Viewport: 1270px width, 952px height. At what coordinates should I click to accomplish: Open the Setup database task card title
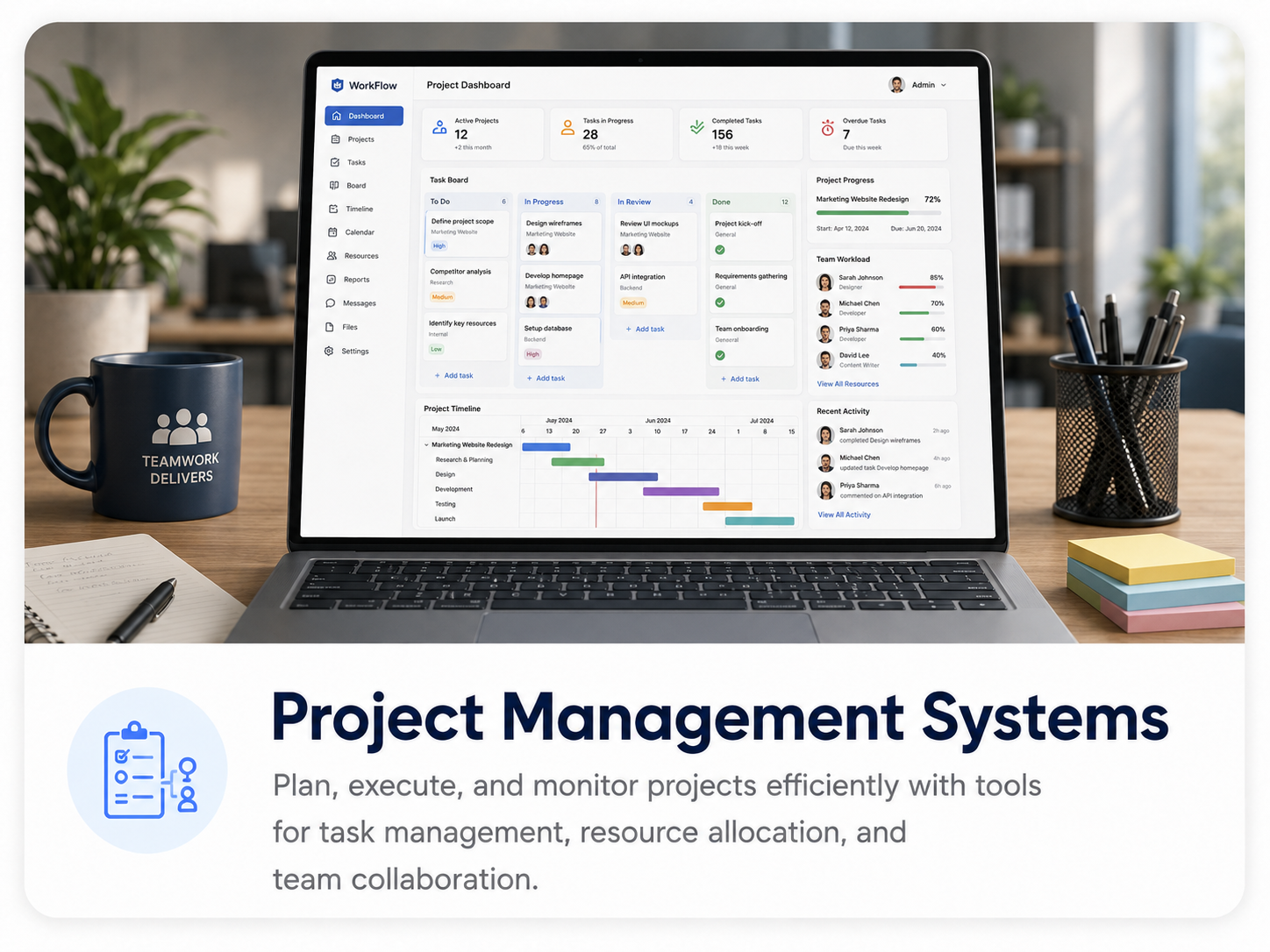pyautogui.click(x=547, y=329)
